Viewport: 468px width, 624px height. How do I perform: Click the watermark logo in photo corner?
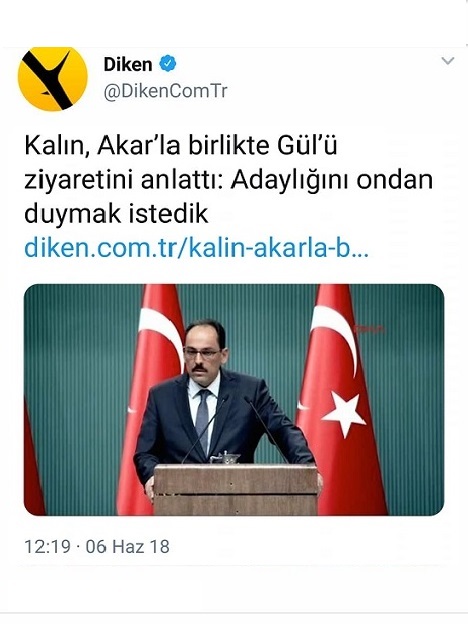(370, 329)
